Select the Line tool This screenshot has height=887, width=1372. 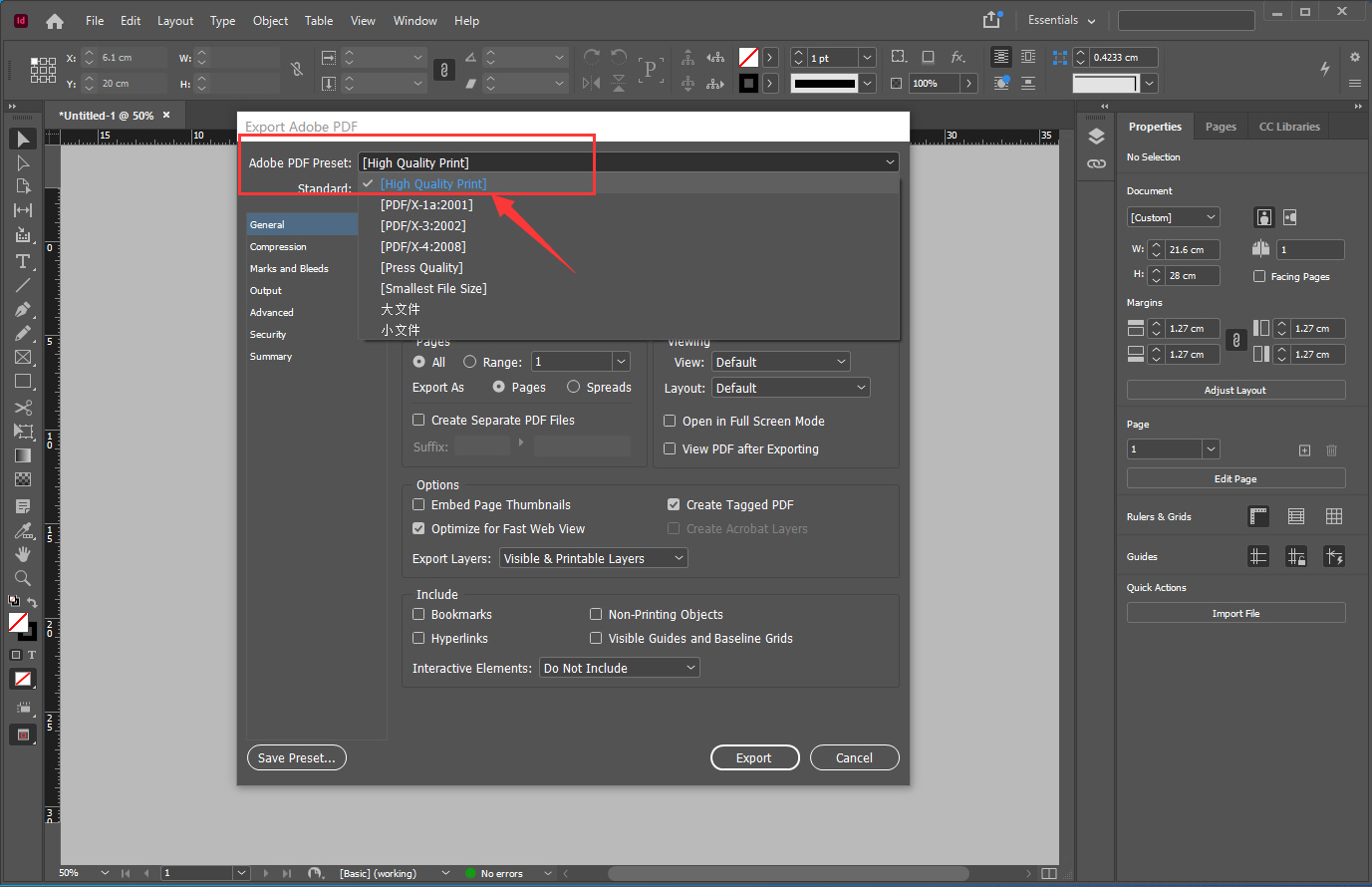point(23,285)
